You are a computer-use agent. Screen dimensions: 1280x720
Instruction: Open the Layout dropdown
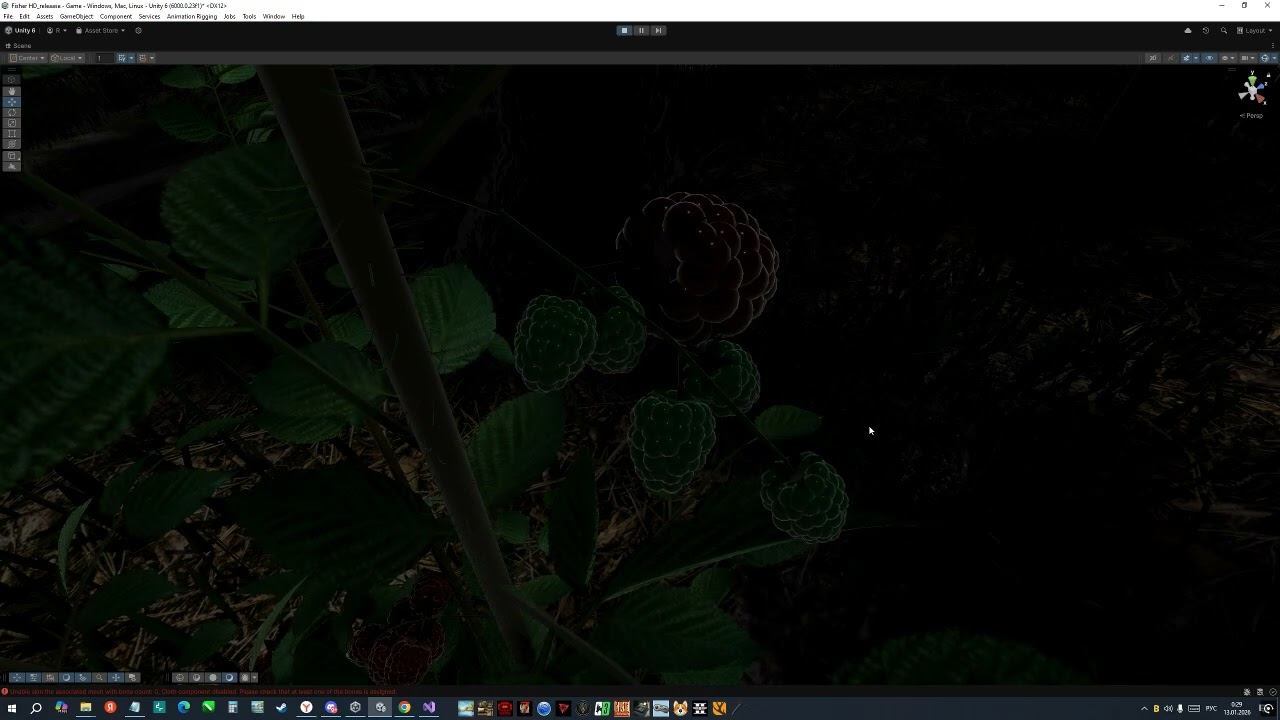[x=1254, y=30]
